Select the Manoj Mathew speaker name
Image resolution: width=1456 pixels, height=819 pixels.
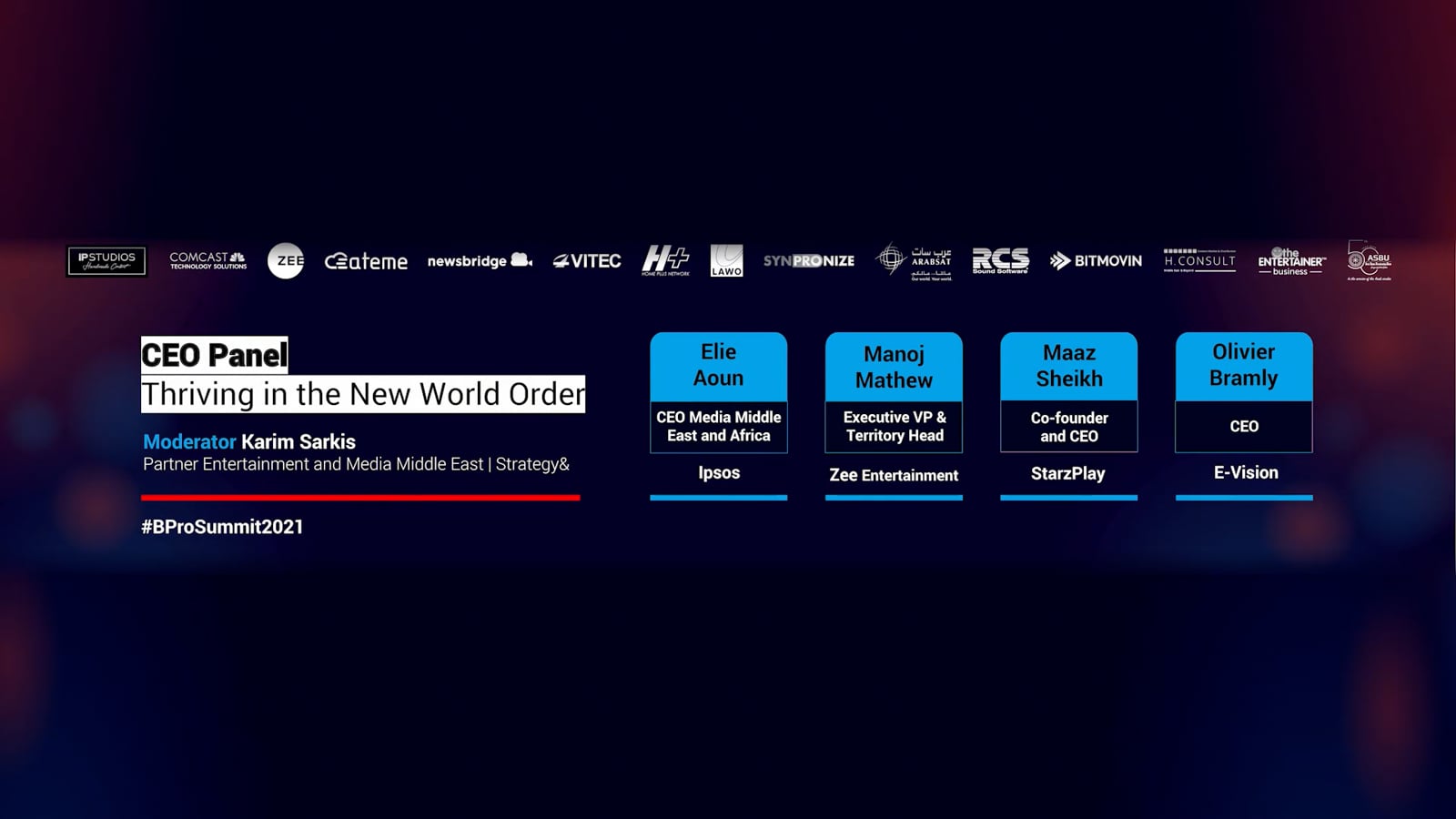(x=894, y=367)
